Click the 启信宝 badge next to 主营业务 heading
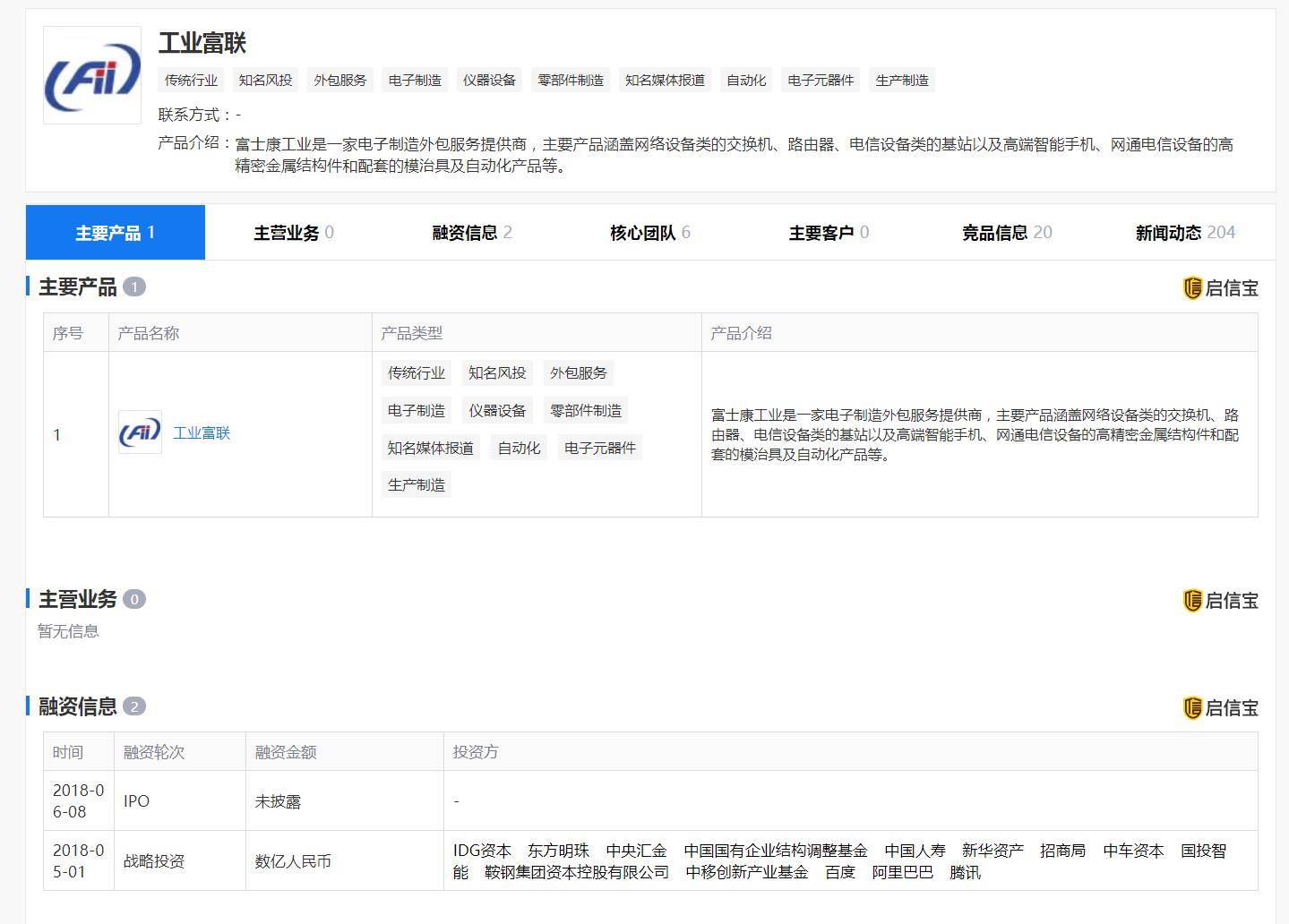 (x=1220, y=600)
